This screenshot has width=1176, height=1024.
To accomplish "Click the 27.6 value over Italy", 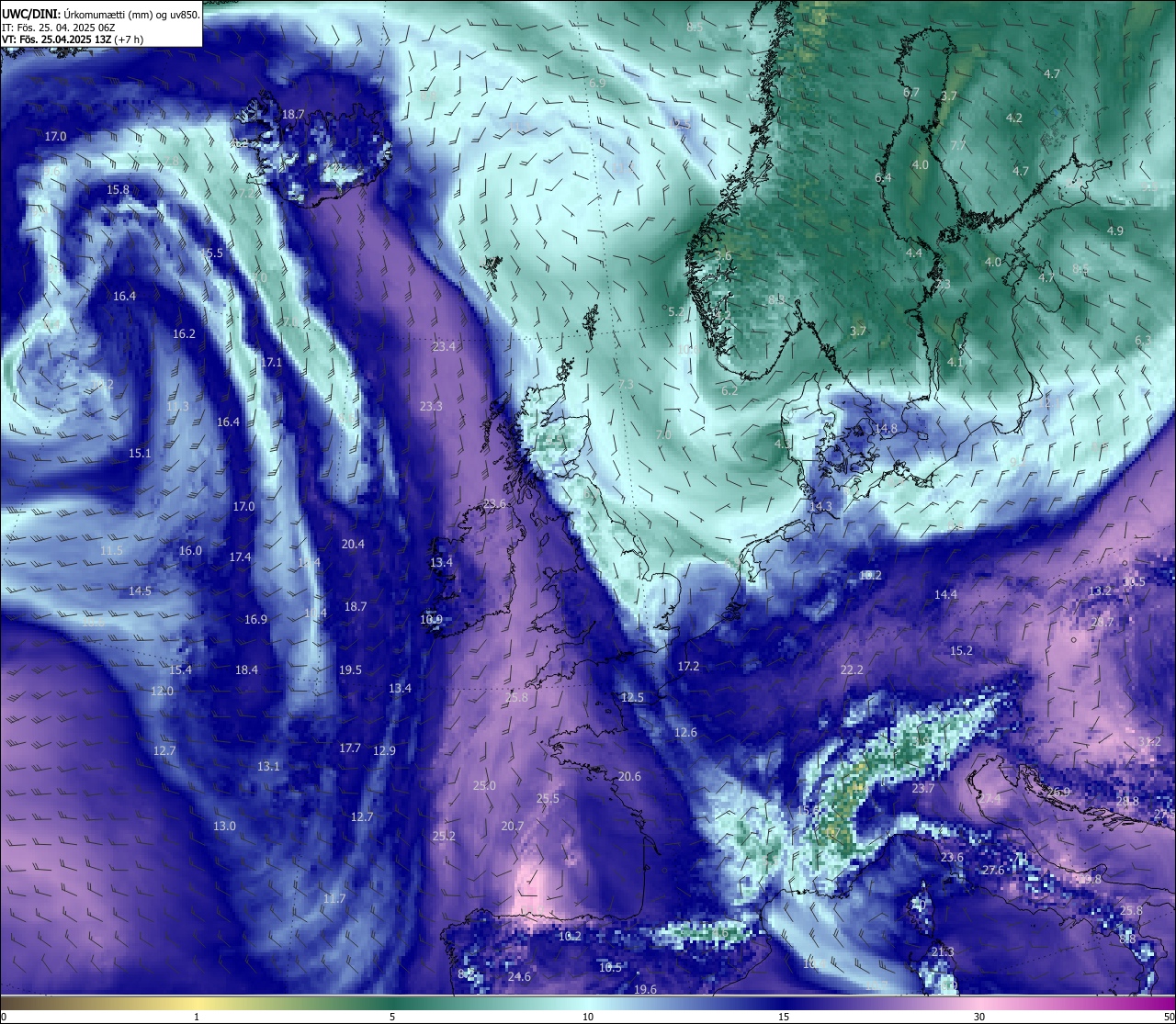I will [993, 870].
